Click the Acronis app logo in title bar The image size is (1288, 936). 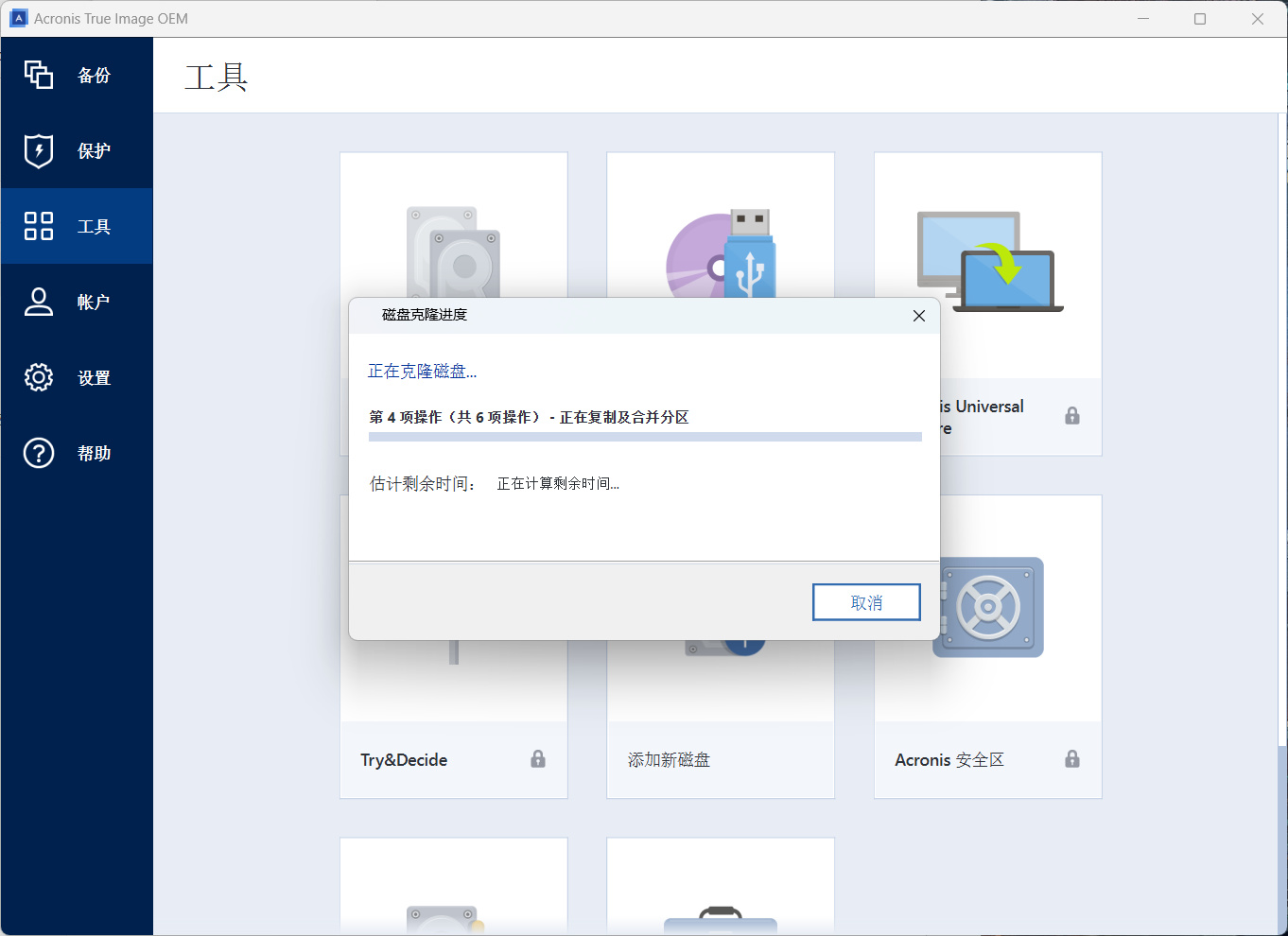tap(18, 19)
